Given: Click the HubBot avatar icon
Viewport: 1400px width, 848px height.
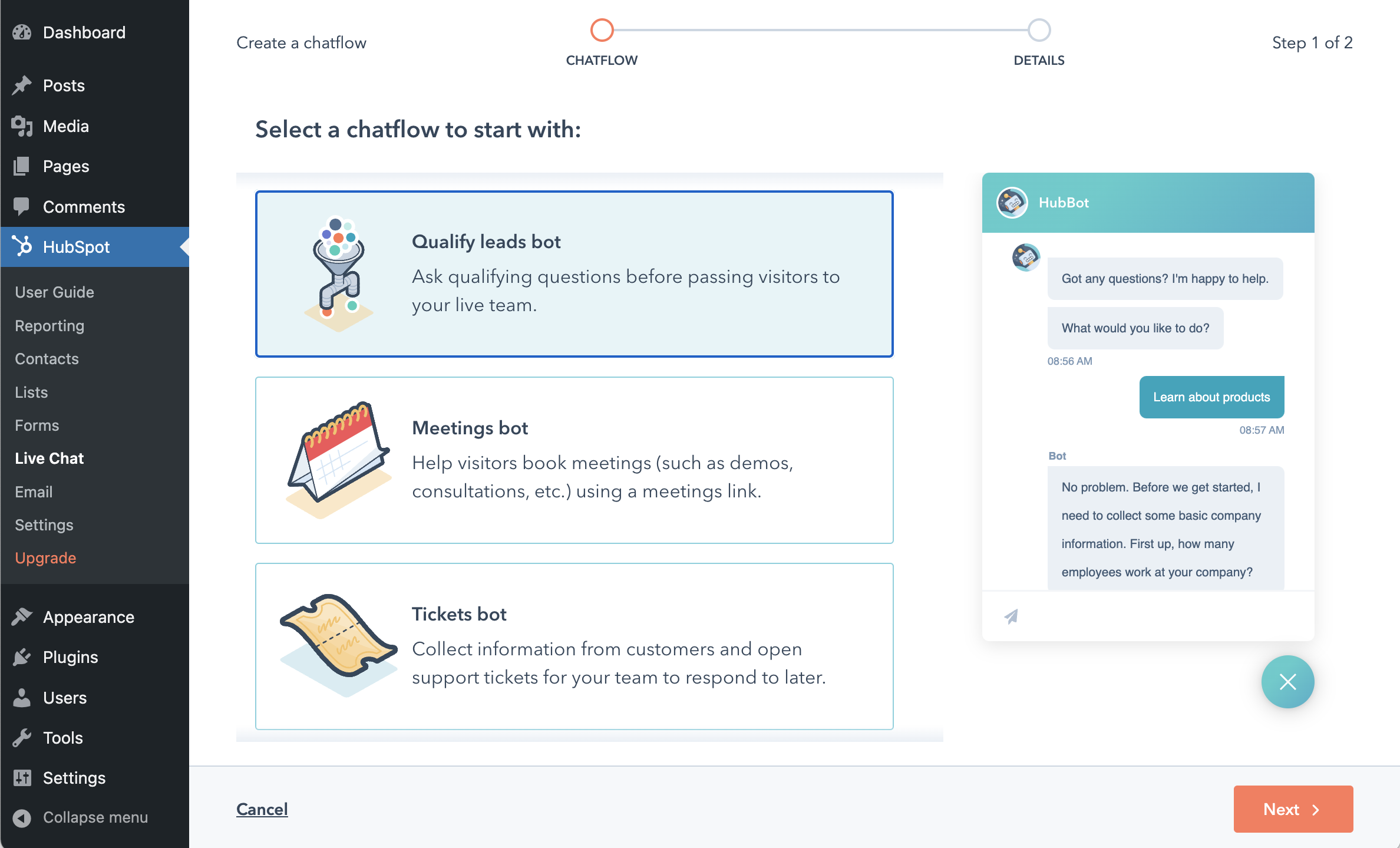Looking at the screenshot, I should 1012,202.
